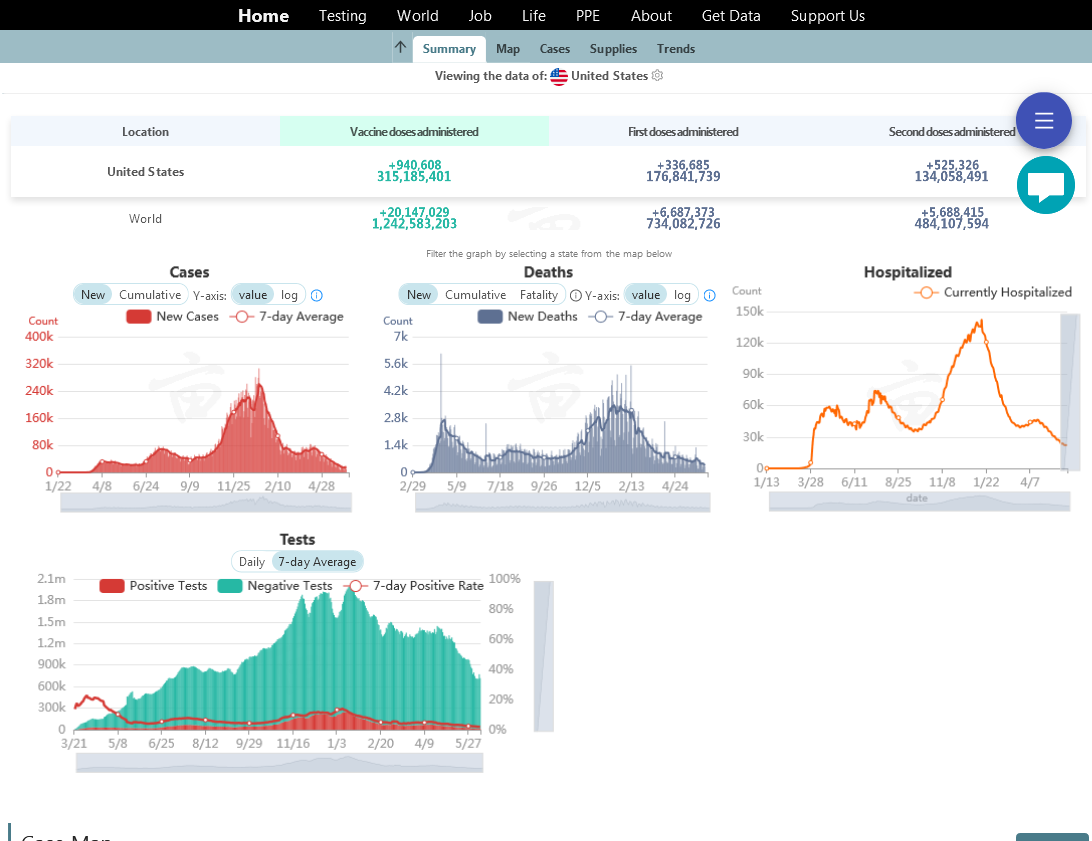Screen dimensions: 1092x841
Task: Click the Cases chart date range slider
Action: tap(206, 503)
